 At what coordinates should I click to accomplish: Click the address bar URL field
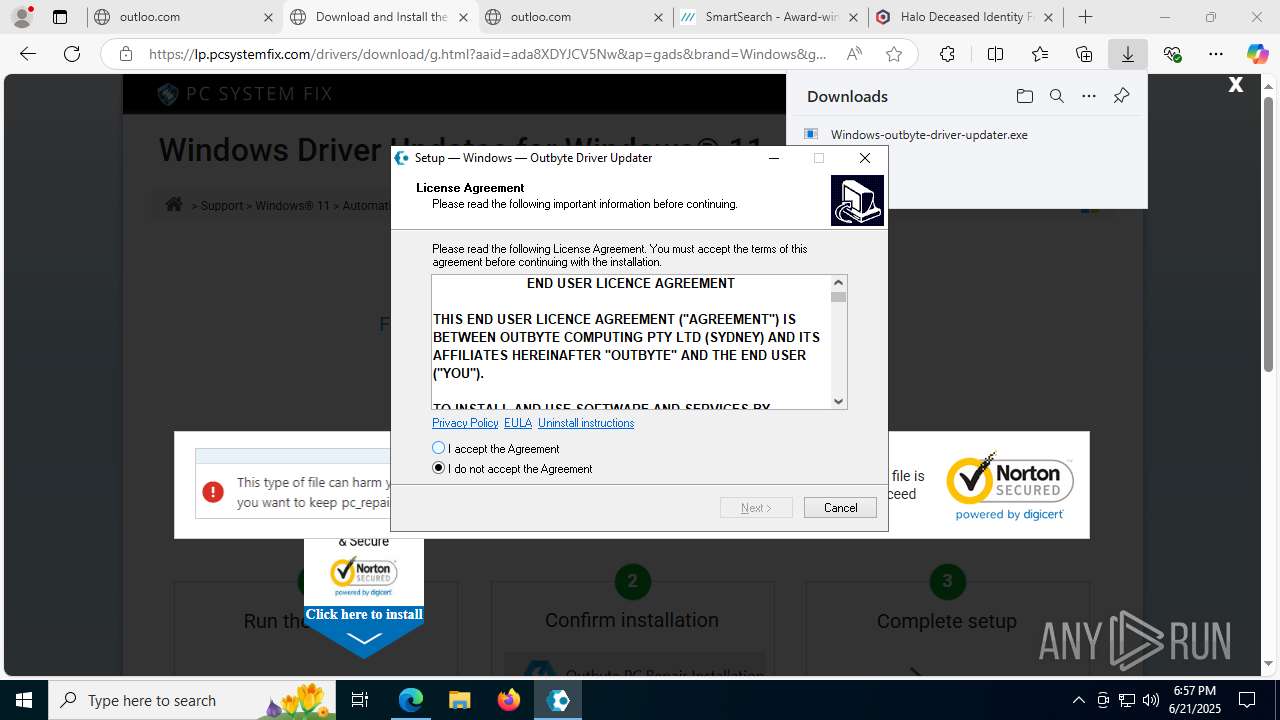488,54
